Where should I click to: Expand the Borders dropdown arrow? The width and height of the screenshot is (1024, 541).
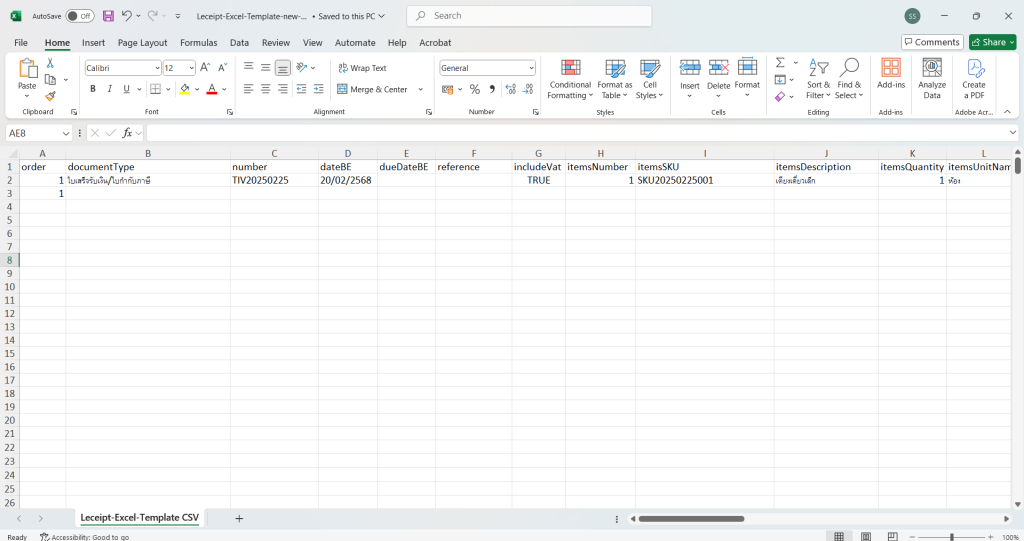coord(168,89)
